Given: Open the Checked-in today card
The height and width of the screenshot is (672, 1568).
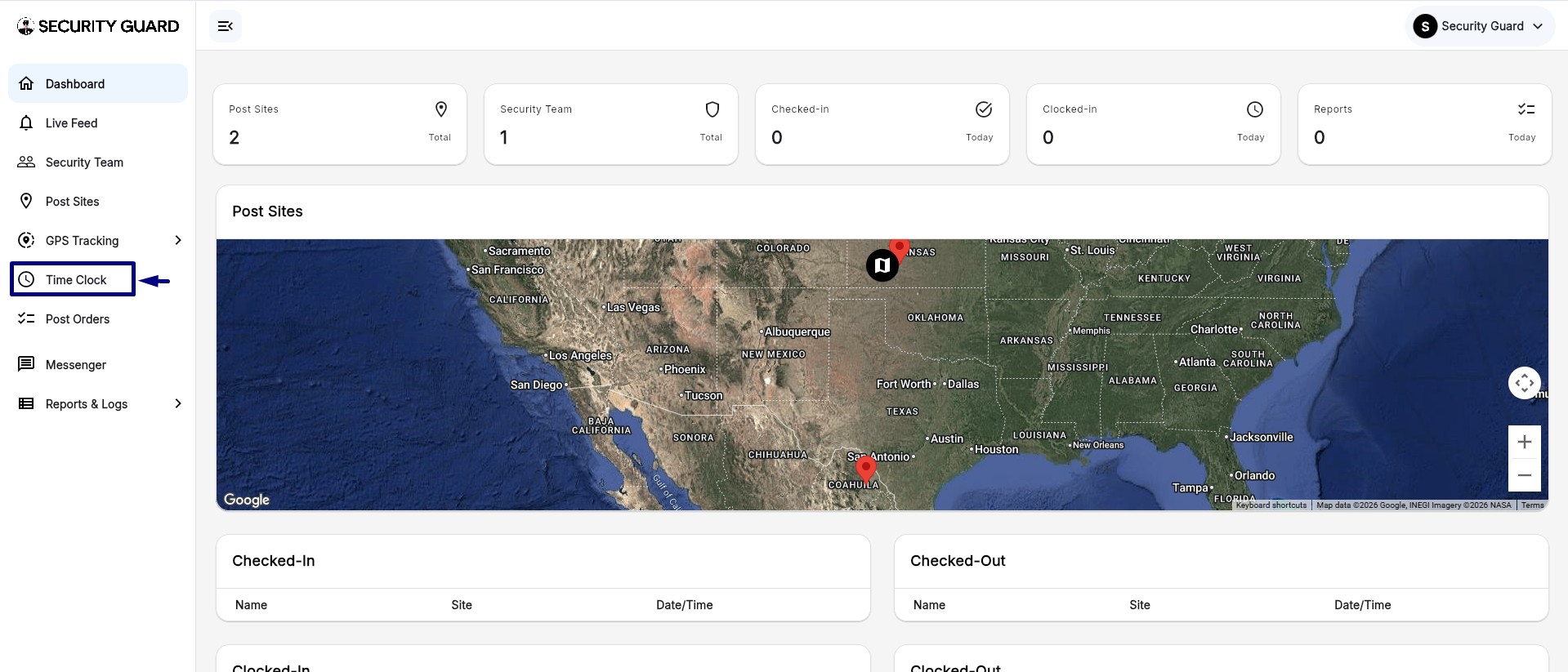Looking at the screenshot, I should coord(882,124).
